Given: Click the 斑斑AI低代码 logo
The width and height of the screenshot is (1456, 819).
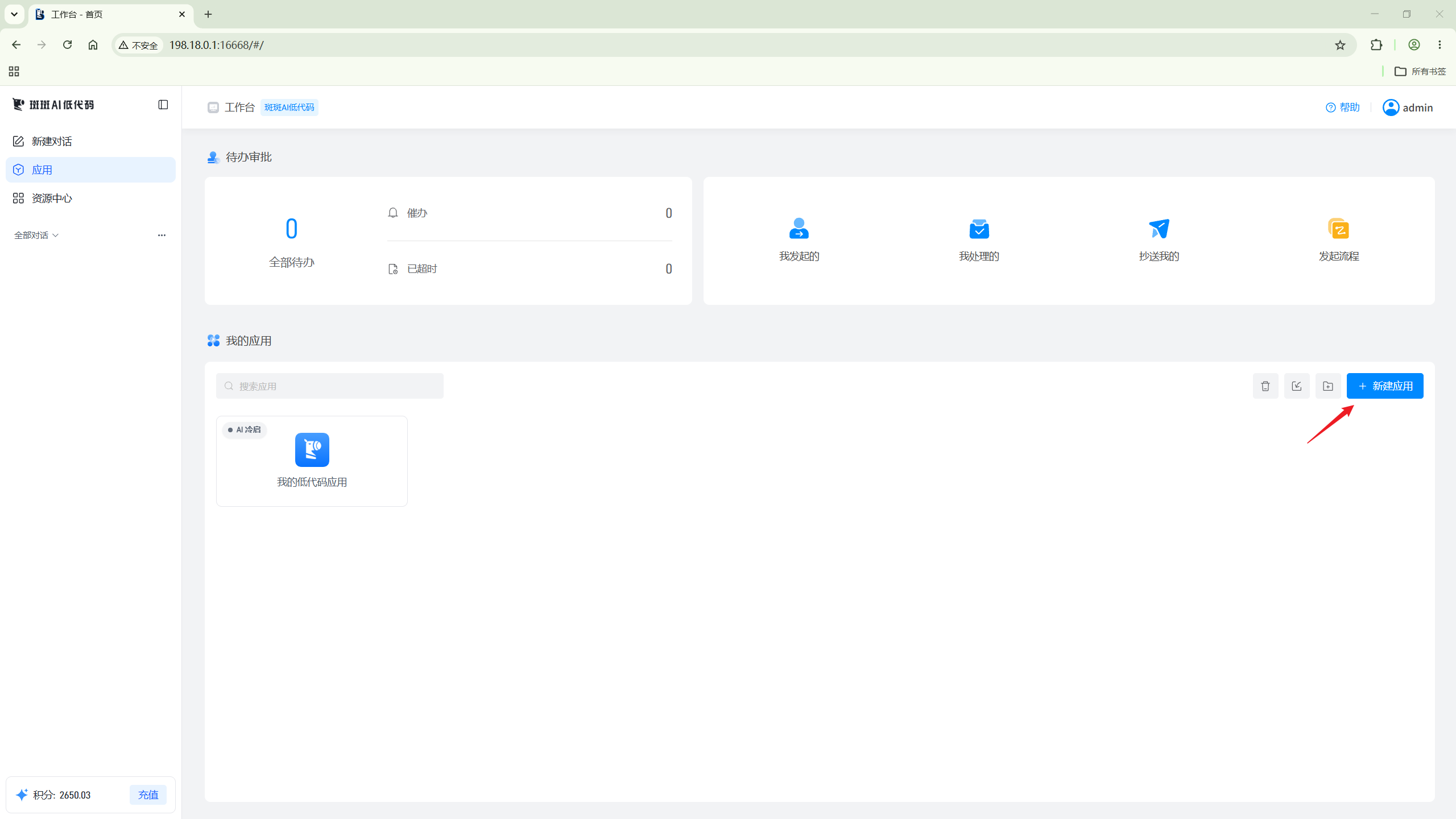Looking at the screenshot, I should 53,105.
